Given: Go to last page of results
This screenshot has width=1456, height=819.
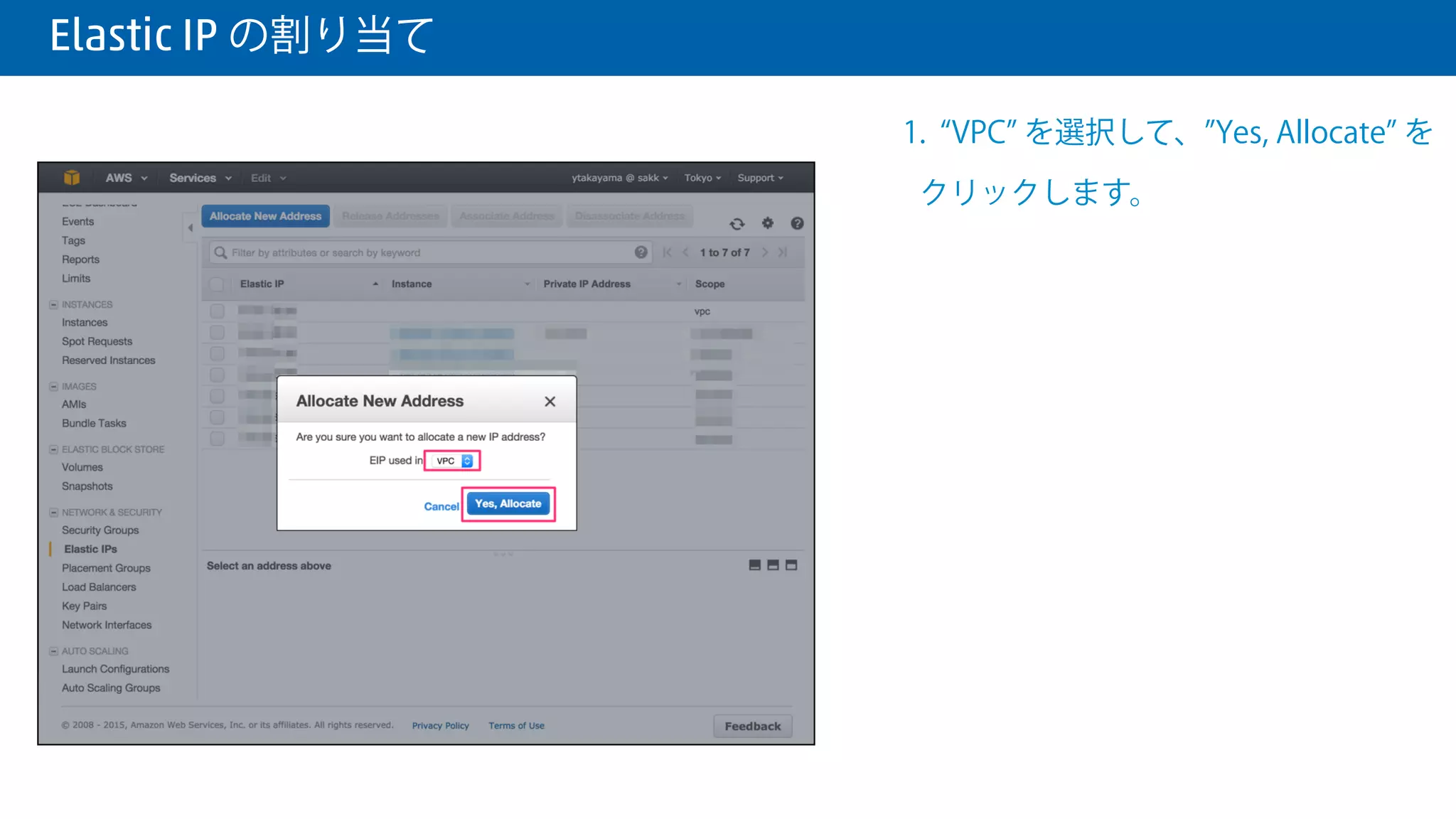Looking at the screenshot, I should pyautogui.click(x=783, y=252).
